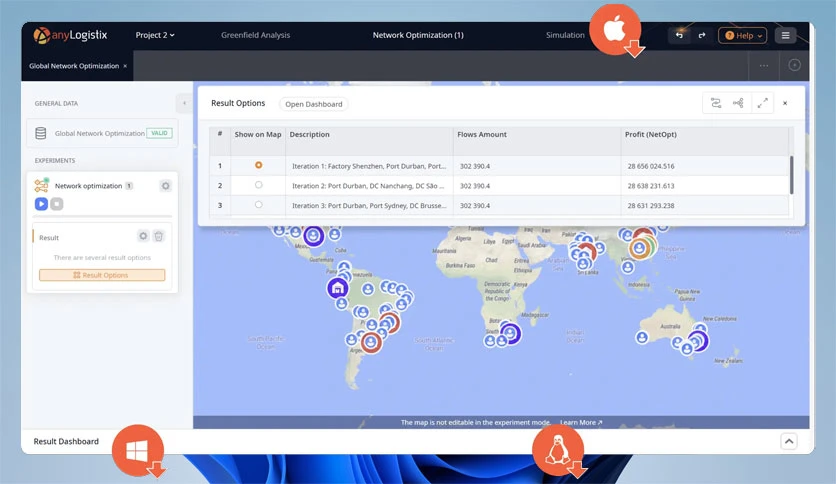
Task: Click the Iteration 1: Factory Shenzhen description
Action: click(369, 166)
